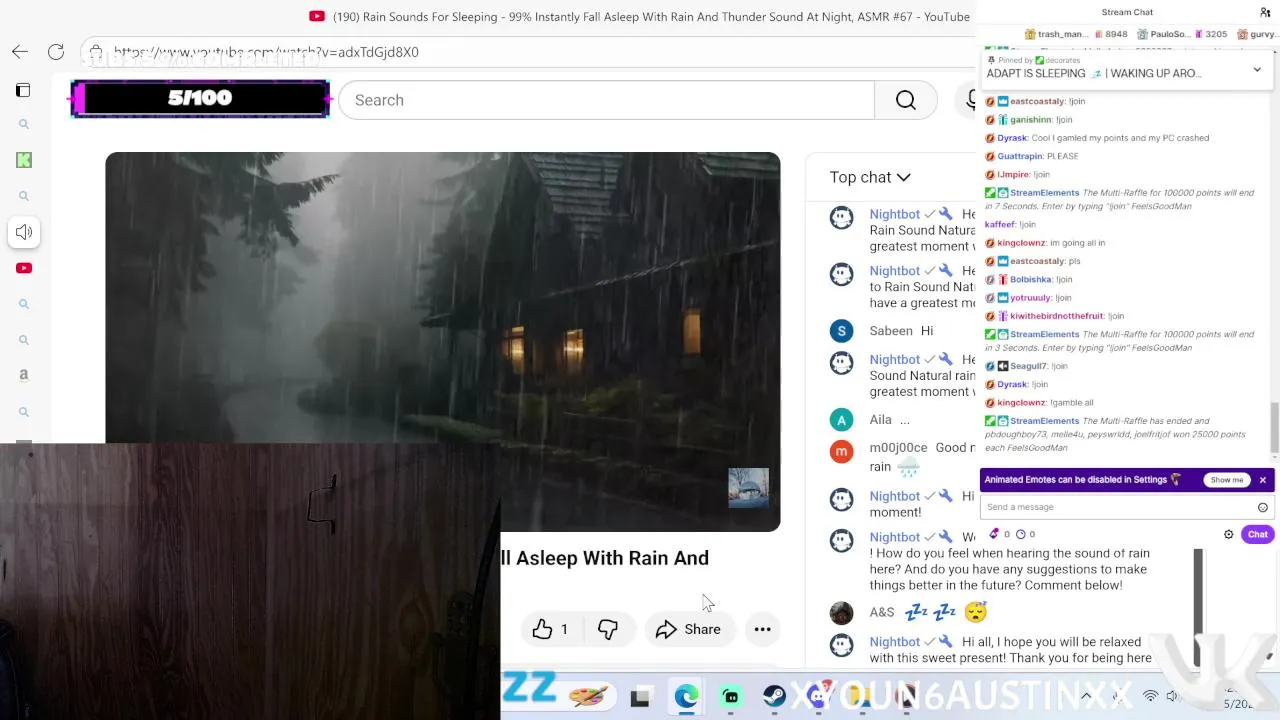Like the video with thumbs up

(550, 629)
